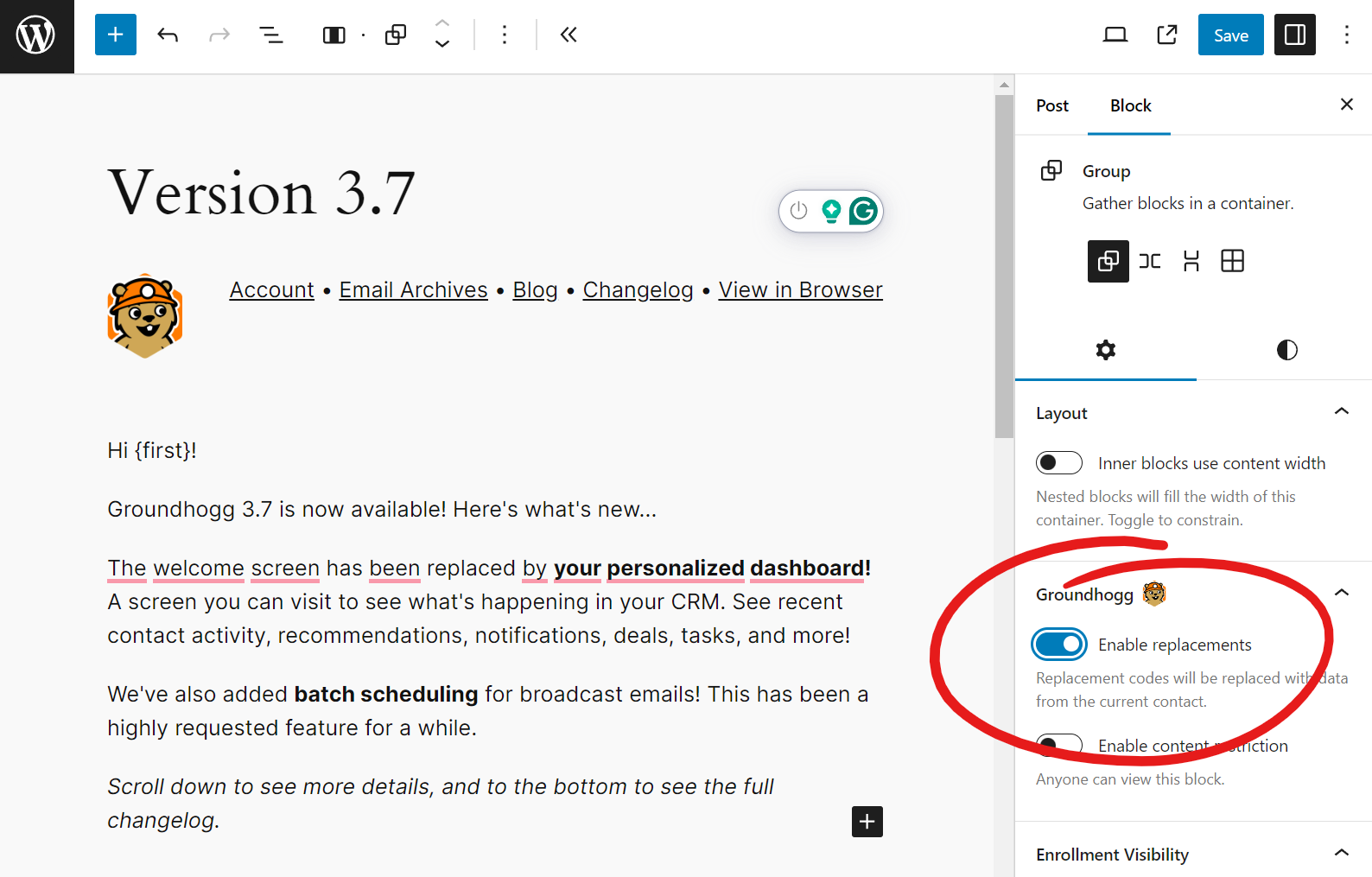Image resolution: width=1372 pixels, height=877 pixels.
Task: Transform group to Stack variation
Action: coord(1191,261)
